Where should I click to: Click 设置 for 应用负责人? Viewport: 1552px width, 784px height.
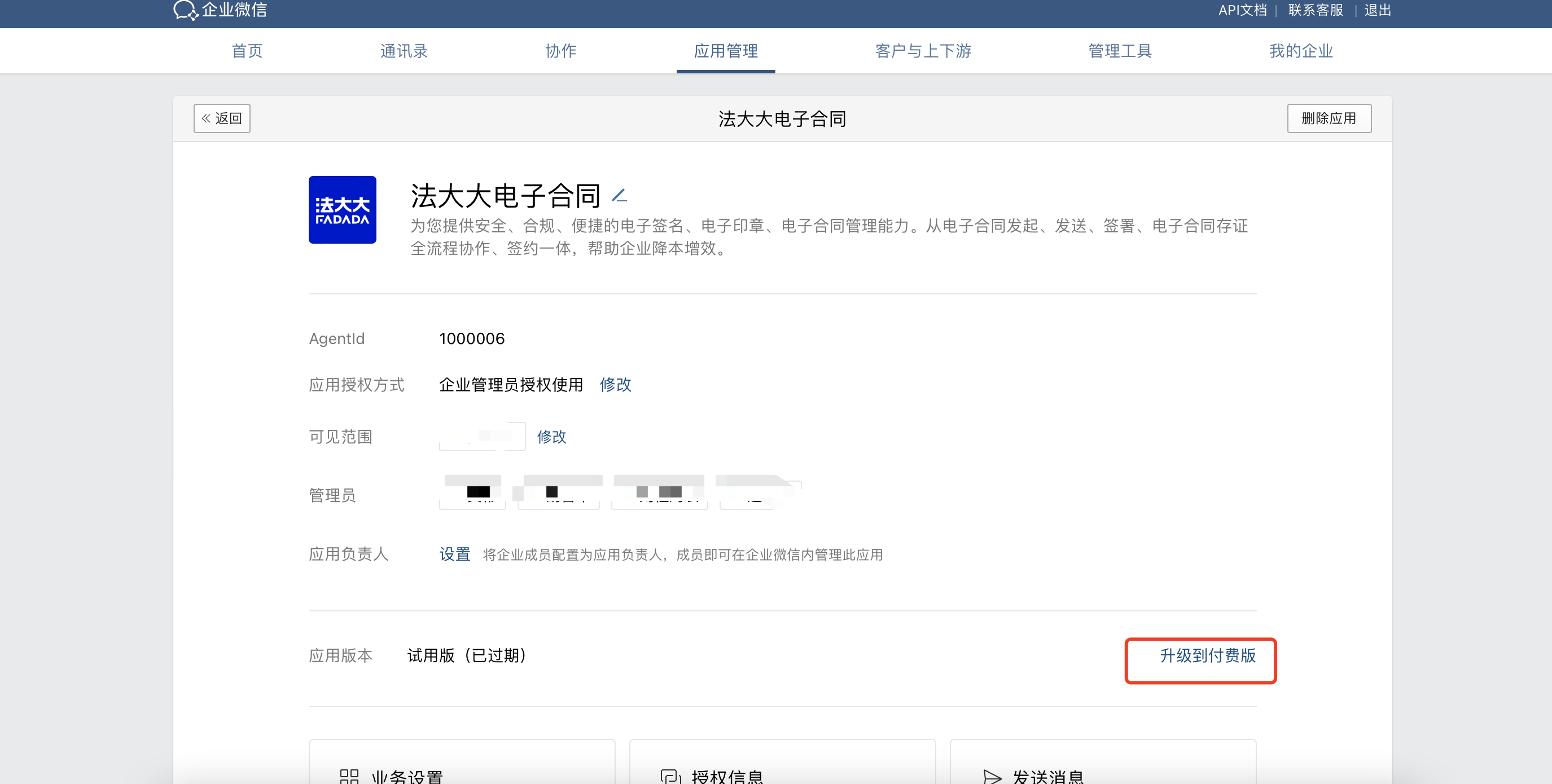click(x=454, y=554)
